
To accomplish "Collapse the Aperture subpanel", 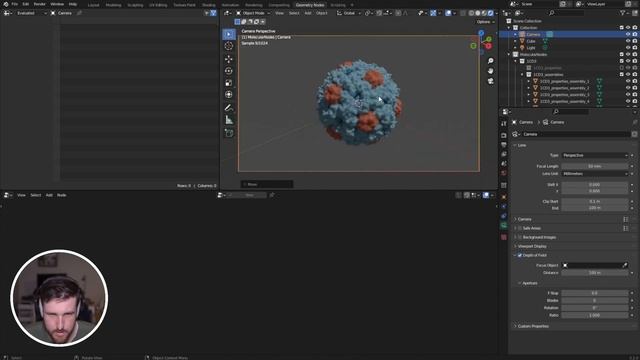I will (529, 283).
